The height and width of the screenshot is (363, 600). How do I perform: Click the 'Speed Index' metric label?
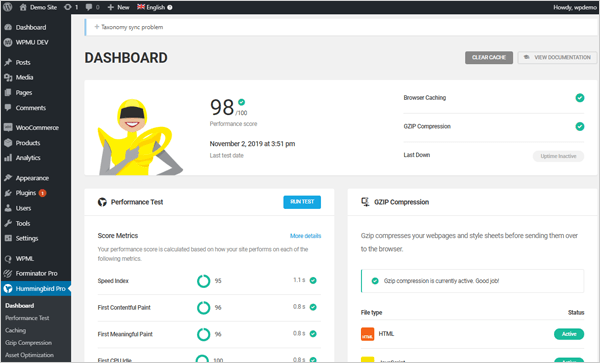click(113, 281)
